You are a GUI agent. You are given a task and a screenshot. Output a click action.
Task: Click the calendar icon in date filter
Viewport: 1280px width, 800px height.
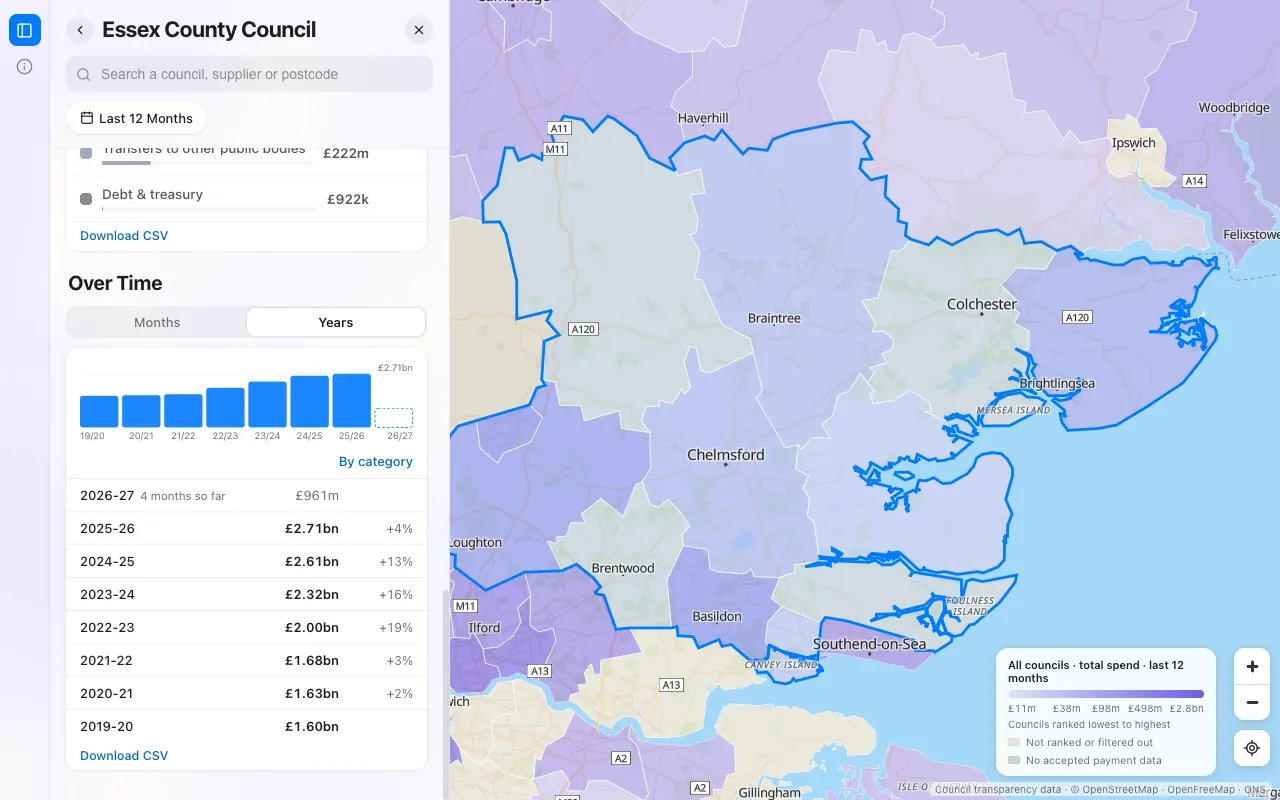pos(87,118)
